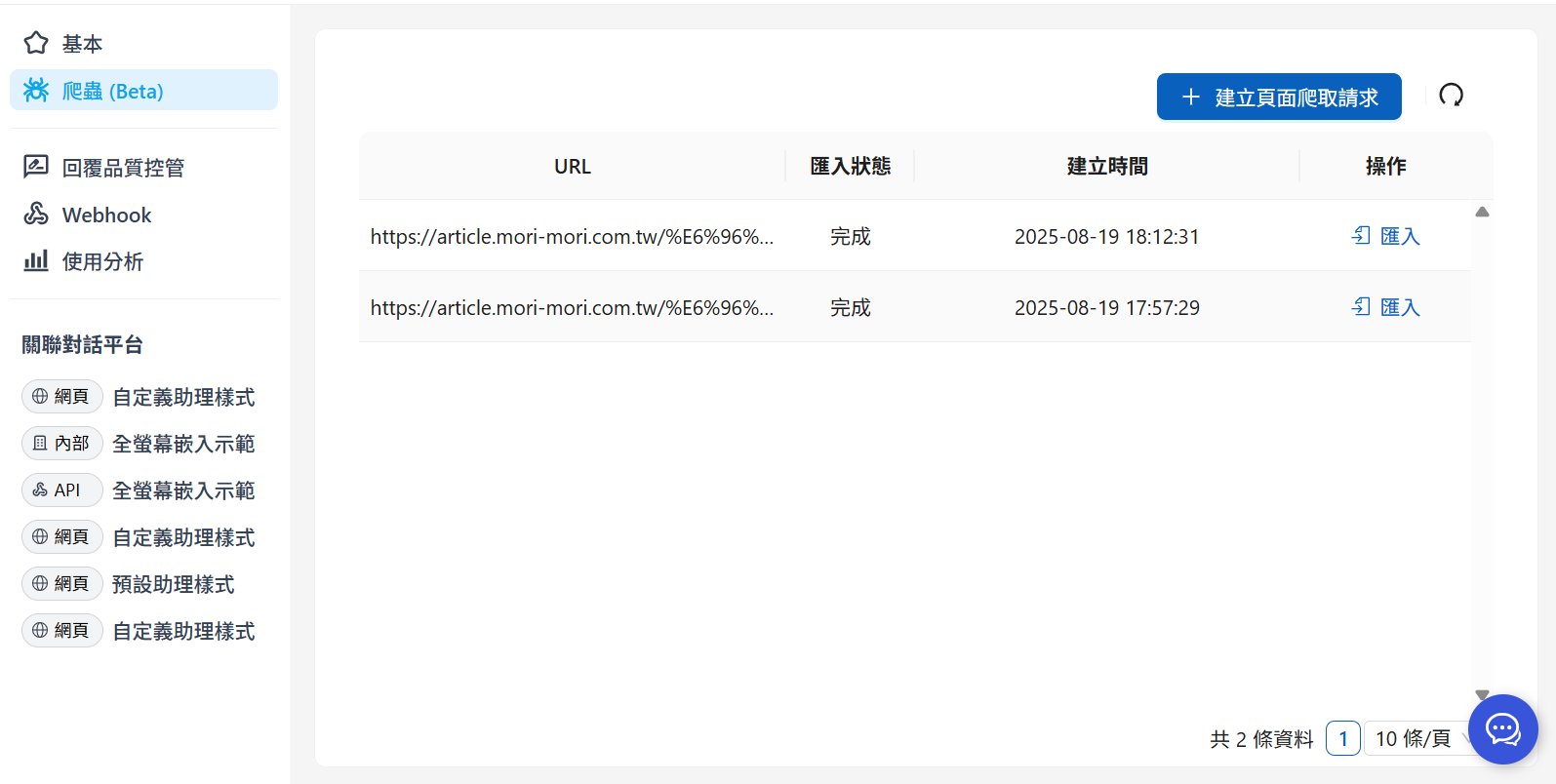Click the 回覆品質控管 sidebar icon

pyautogui.click(x=36, y=167)
